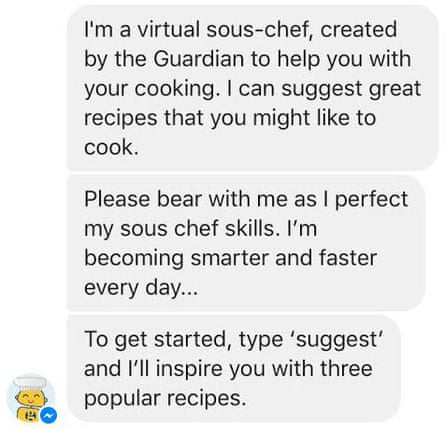
Task: Click 'by the Guardian to help you with' line
Action: pyautogui.click(x=247, y=60)
